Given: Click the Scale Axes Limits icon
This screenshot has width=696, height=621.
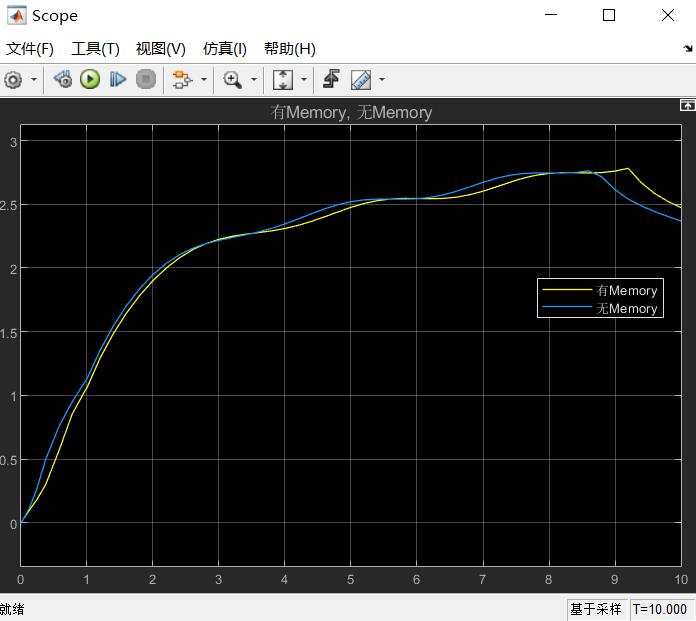Looking at the screenshot, I should (283, 80).
